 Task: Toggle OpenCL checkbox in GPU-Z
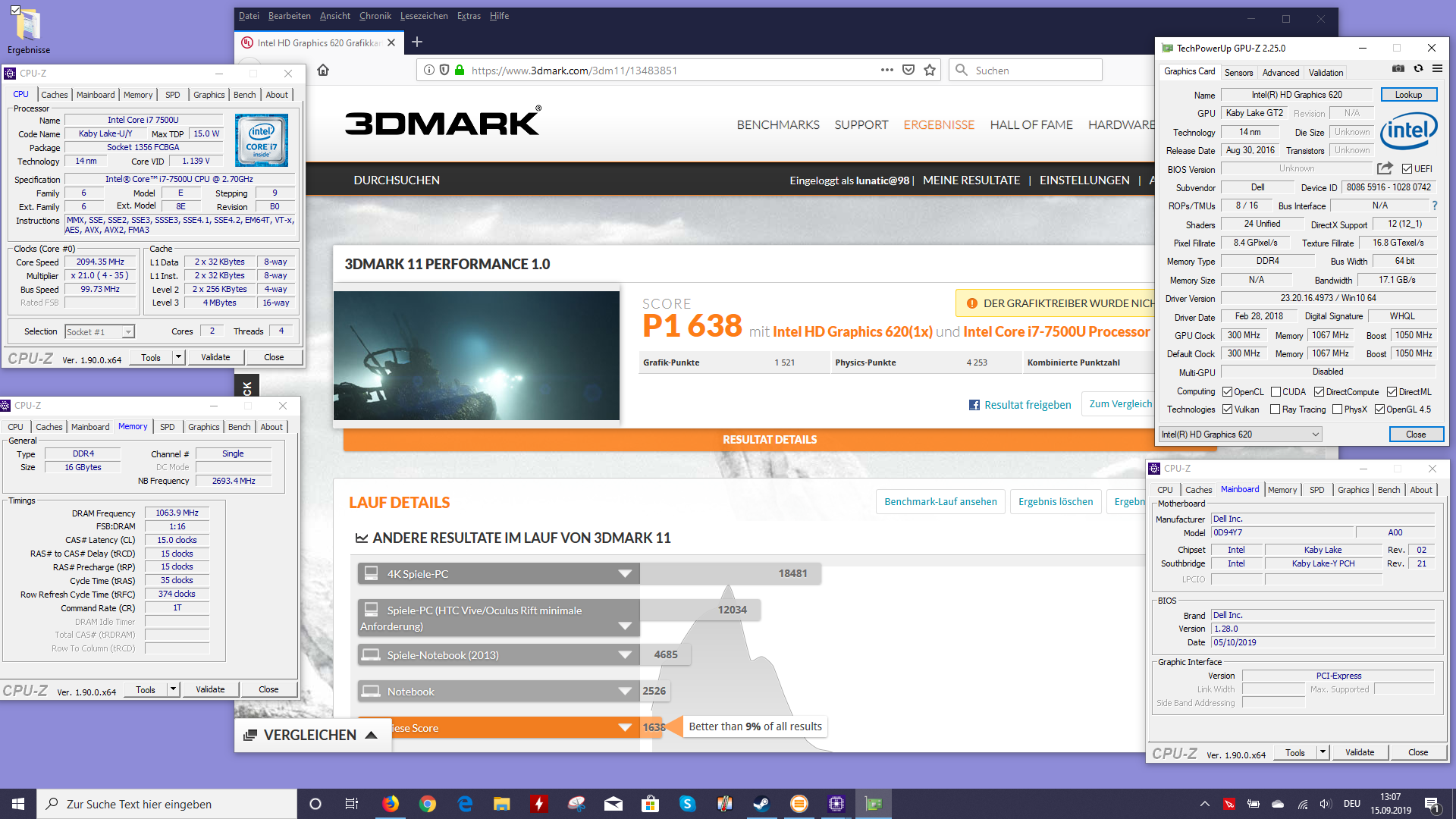coord(1227,392)
